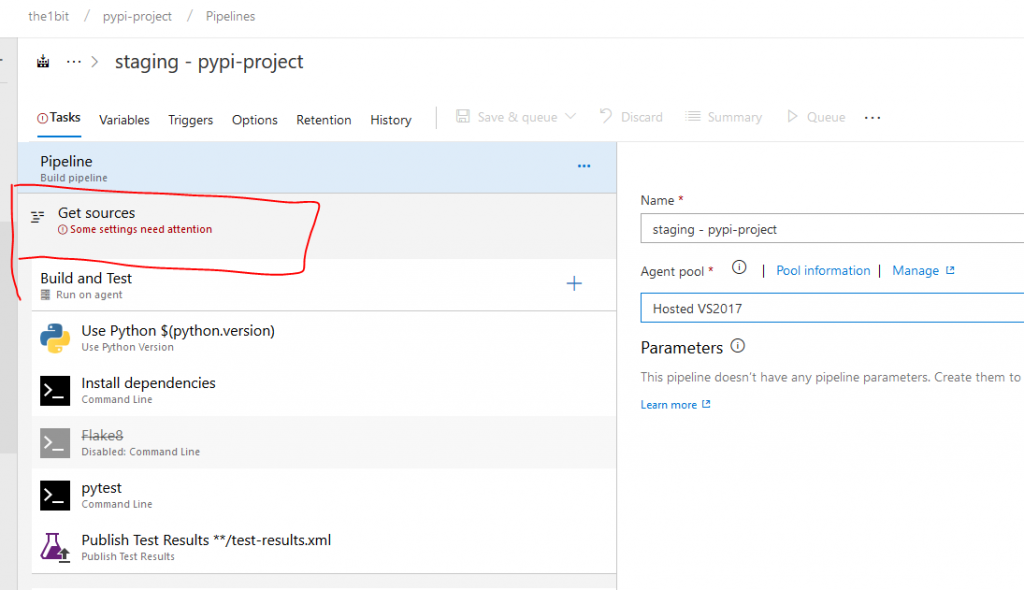Image resolution: width=1024 pixels, height=590 pixels.
Task: Open the Triggers tab
Action: (x=191, y=120)
